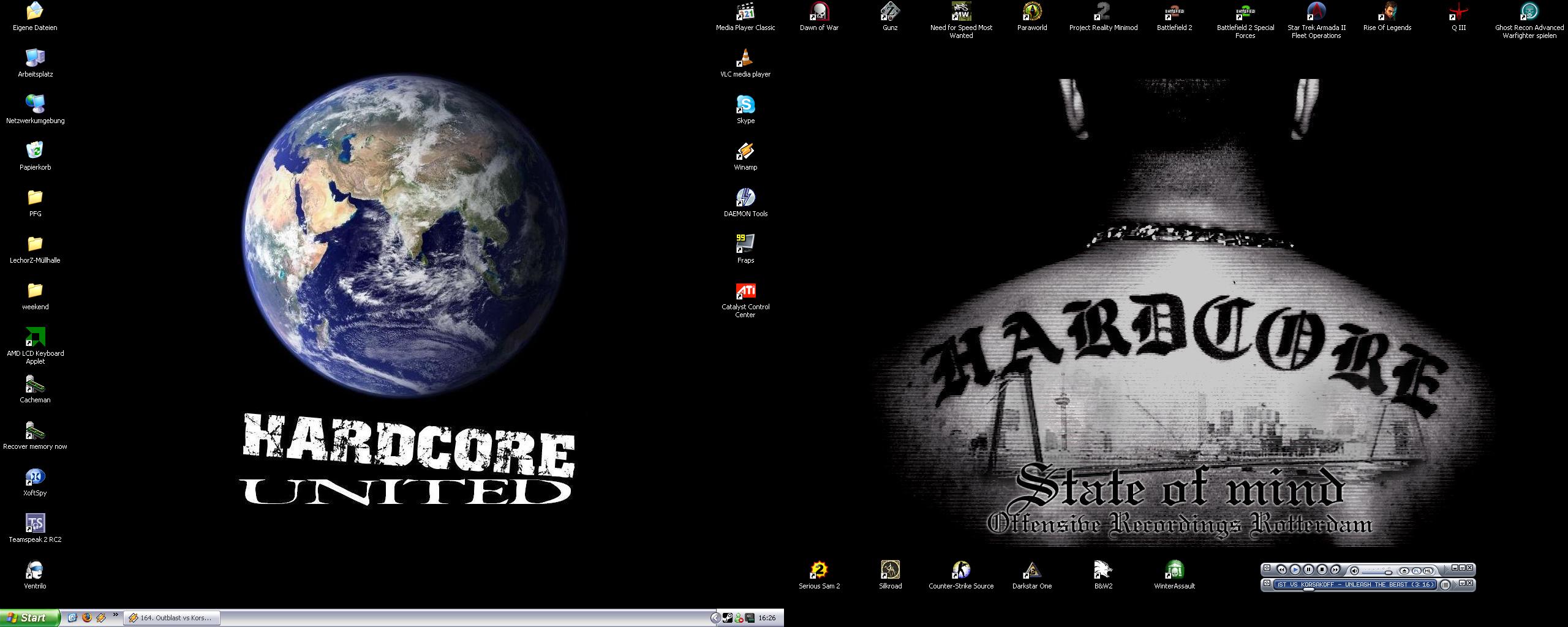The height and width of the screenshot is (627, 1568).
Task: Select the Darkstar One shortcut
Action: pos(1032,575)
